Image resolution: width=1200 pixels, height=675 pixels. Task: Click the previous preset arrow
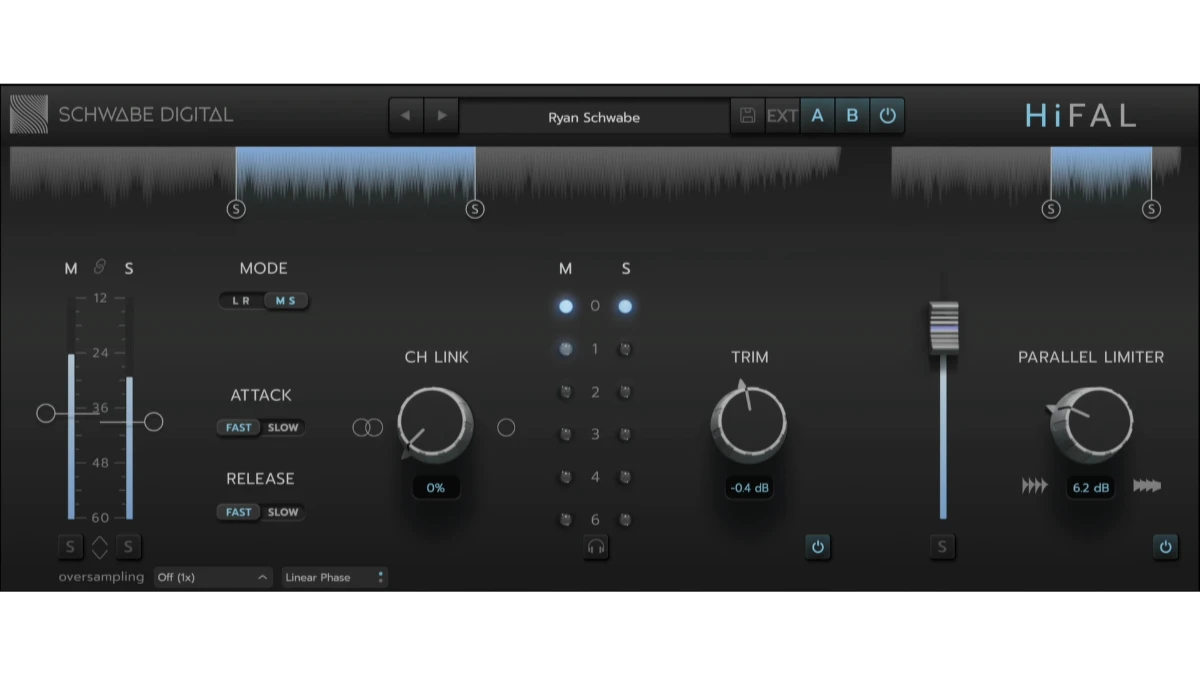[x=405, y=116]
